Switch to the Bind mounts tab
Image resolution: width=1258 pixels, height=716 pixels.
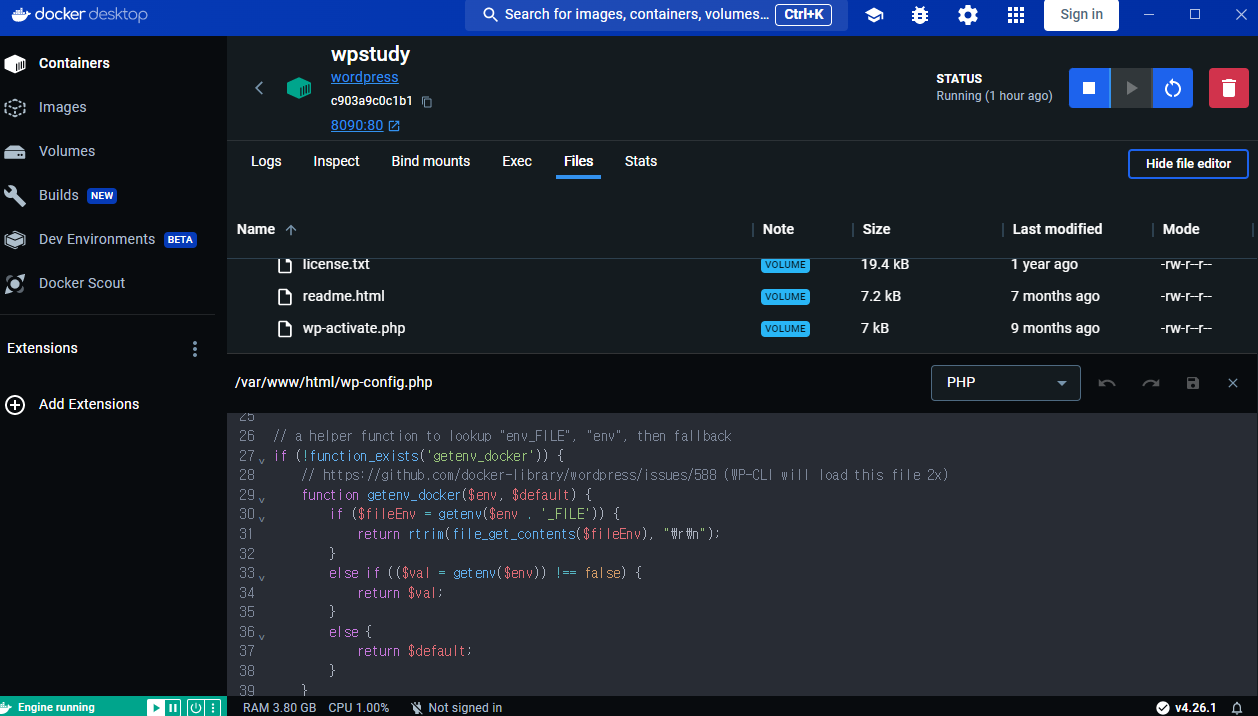click(x=430, y=161)
